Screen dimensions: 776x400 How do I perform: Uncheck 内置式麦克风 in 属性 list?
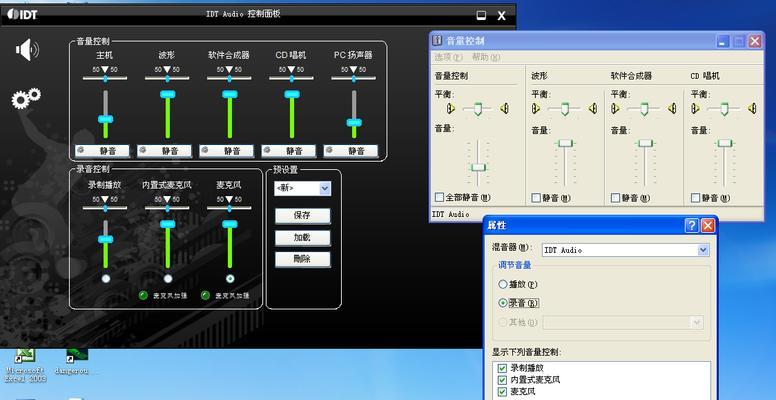[x=502, y=380]
